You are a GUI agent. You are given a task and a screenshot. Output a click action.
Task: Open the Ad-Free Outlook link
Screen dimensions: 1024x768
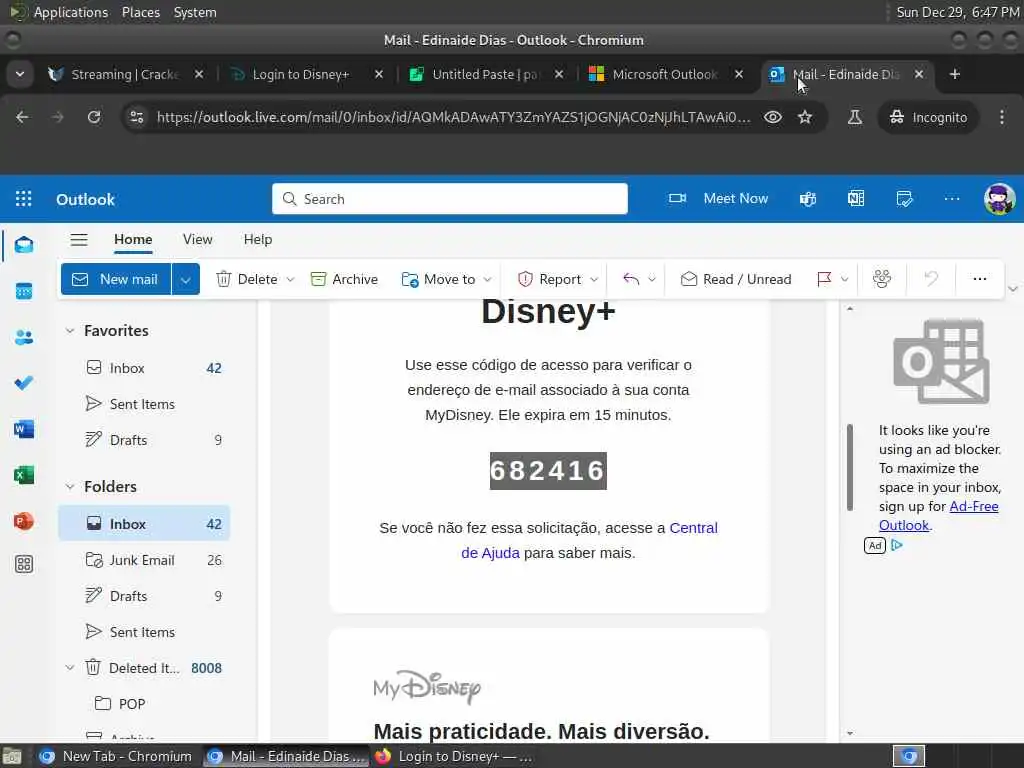click(938, 516)
